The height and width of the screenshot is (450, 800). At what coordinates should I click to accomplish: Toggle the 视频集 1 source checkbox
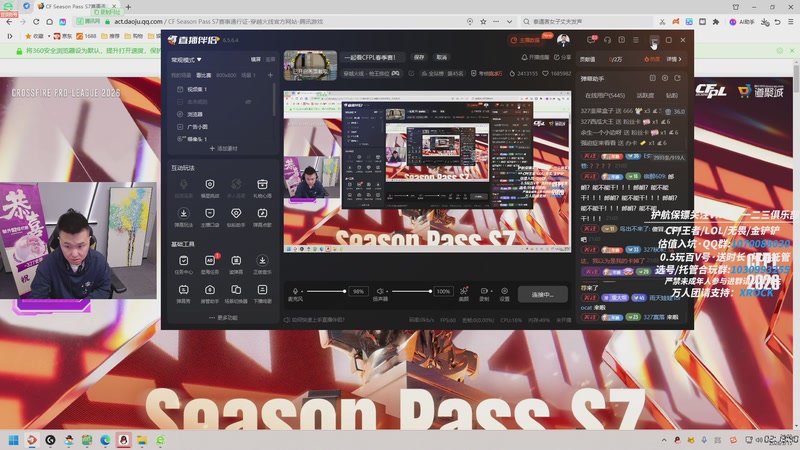(x=180, y=89)
